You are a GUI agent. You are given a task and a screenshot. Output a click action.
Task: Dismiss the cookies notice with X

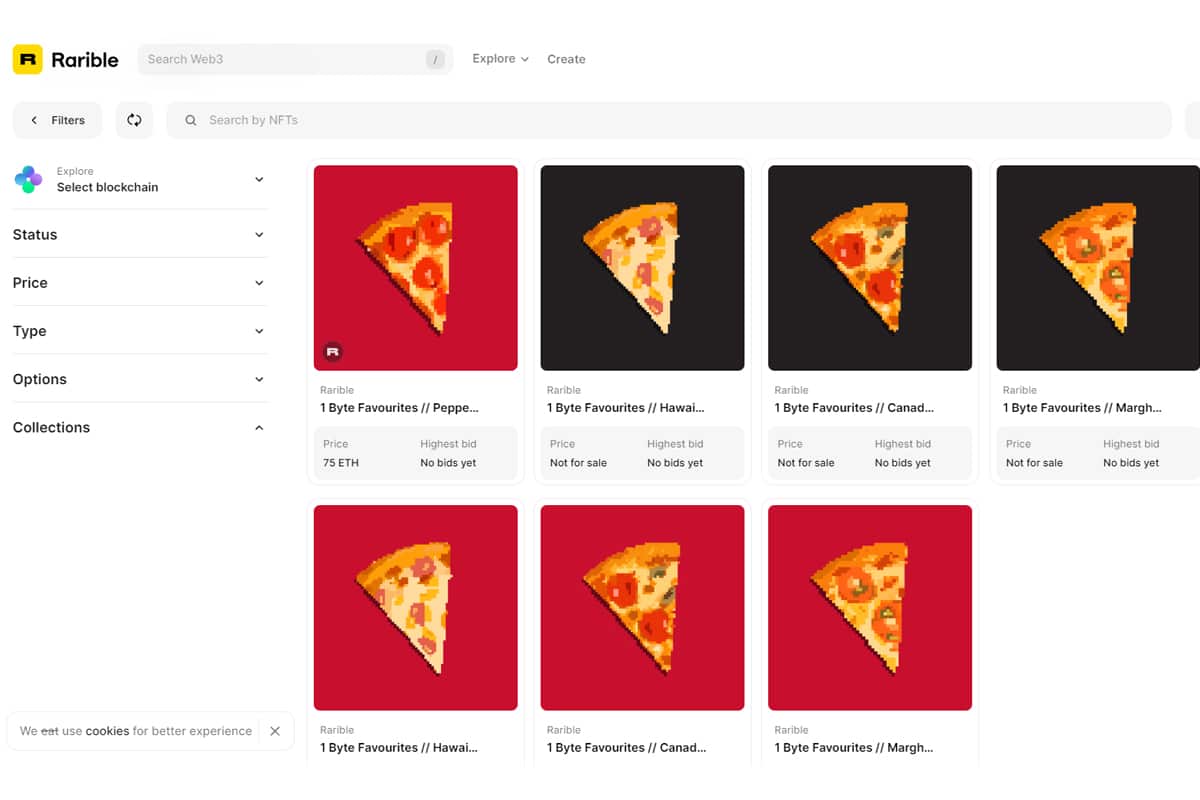tap(275, 731)
